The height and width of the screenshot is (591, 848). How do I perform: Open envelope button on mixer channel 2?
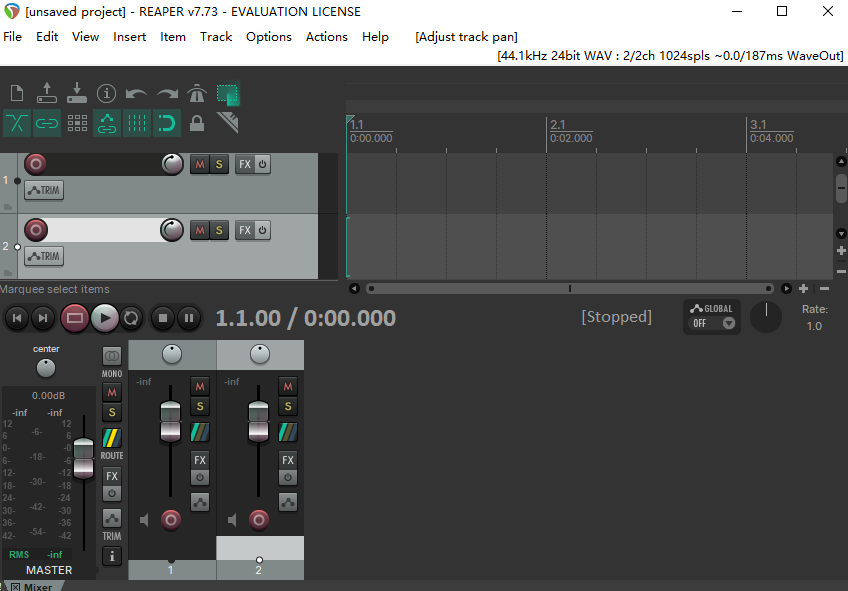(x=288, y=502)
